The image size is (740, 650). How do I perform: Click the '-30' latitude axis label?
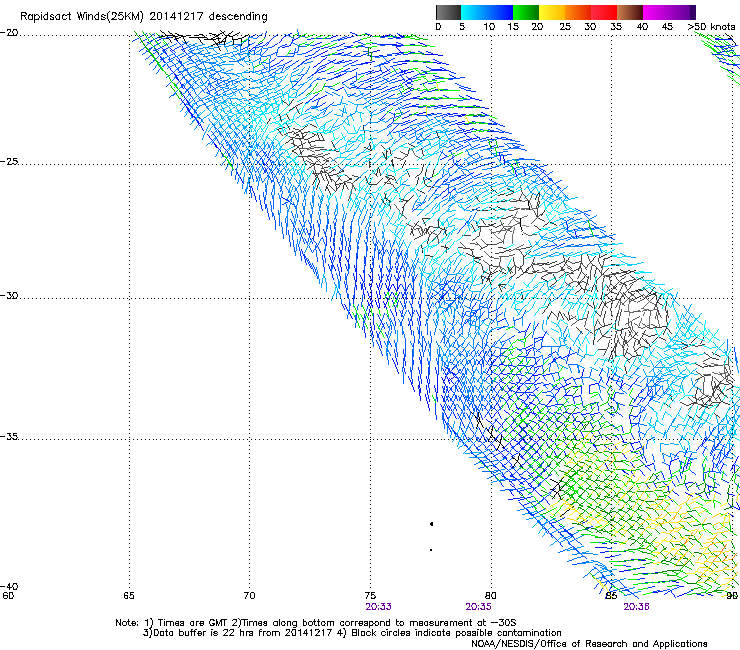click(9, 295)
